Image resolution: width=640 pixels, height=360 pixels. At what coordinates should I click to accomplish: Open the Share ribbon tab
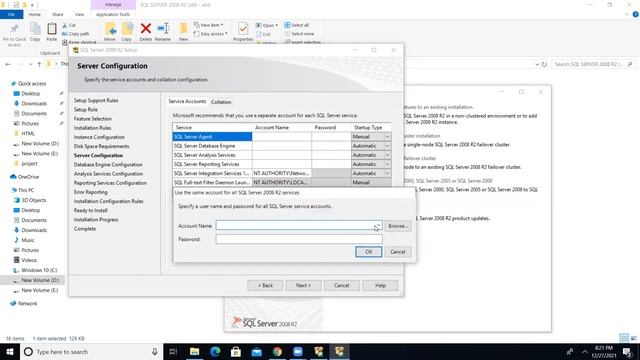(x=58, y=14)
